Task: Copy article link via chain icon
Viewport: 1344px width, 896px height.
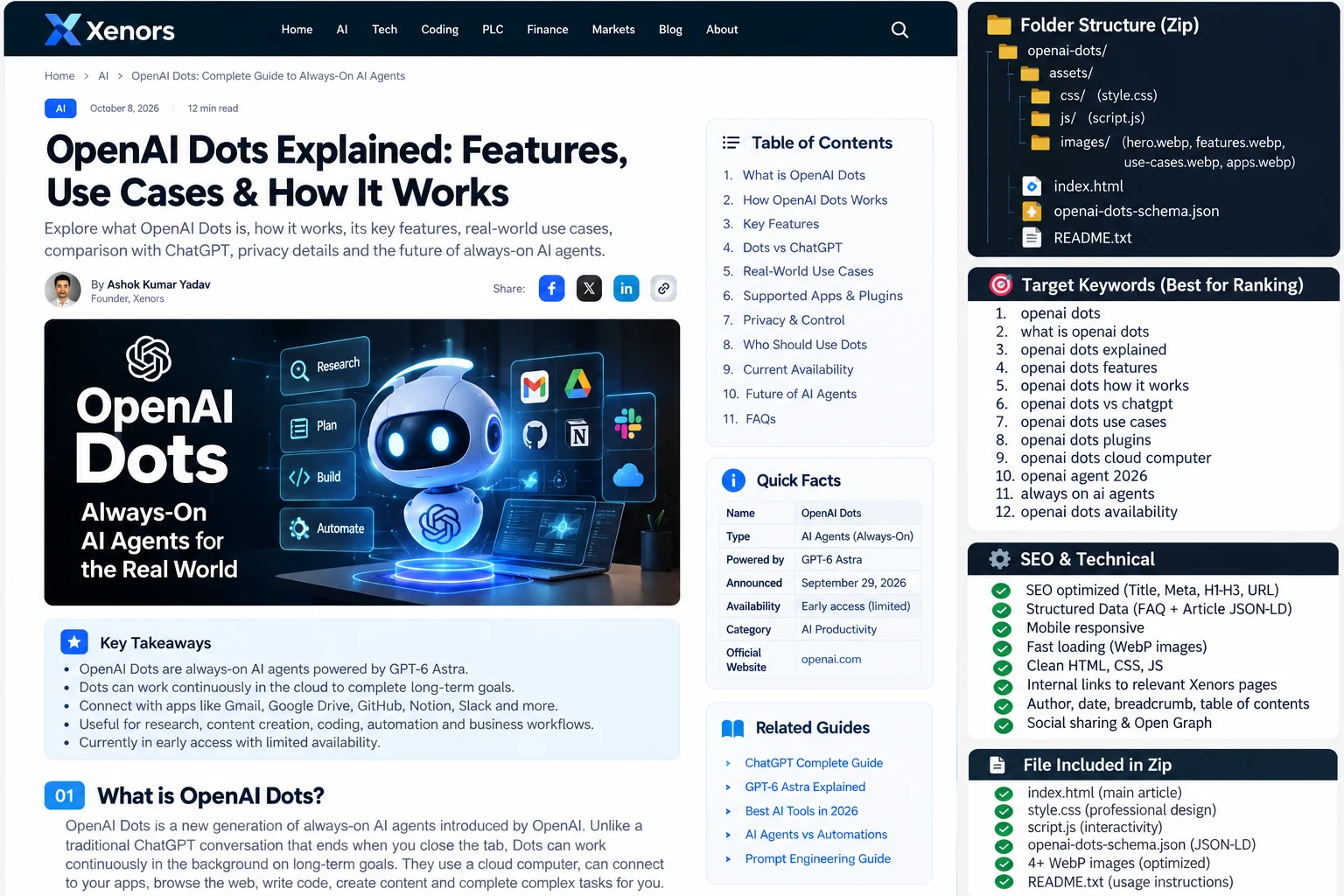Action: point(664,289)
